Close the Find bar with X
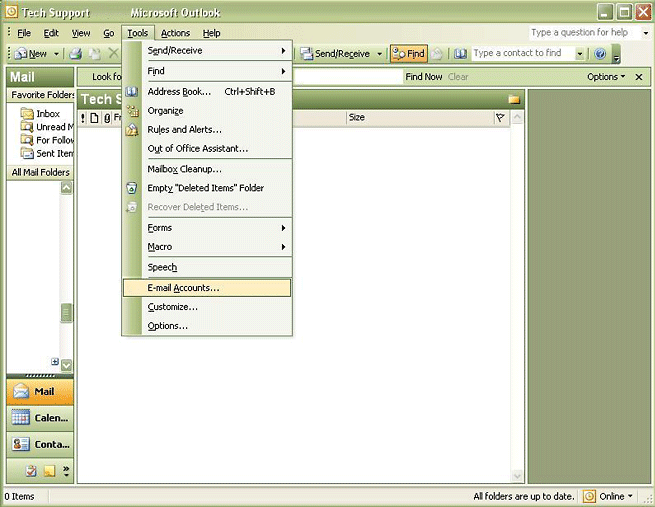655x507 pixels. coord(640,77)
